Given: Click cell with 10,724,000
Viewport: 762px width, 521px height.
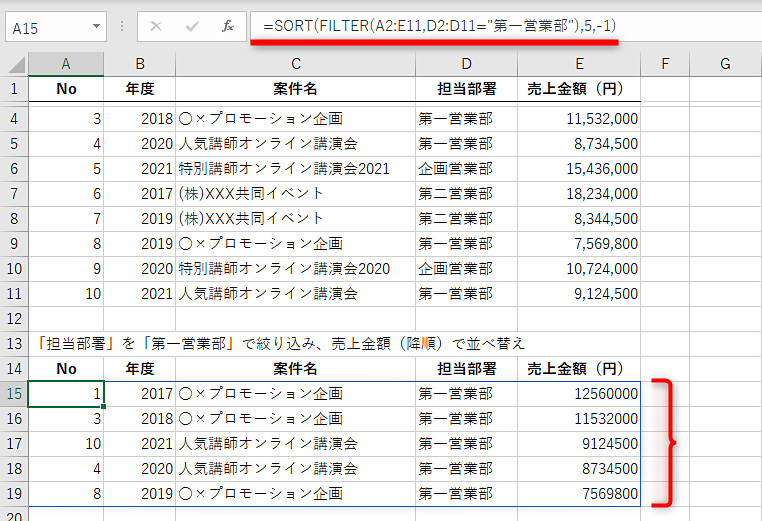Looking at the screenshot, I should (x=579, y=269).
